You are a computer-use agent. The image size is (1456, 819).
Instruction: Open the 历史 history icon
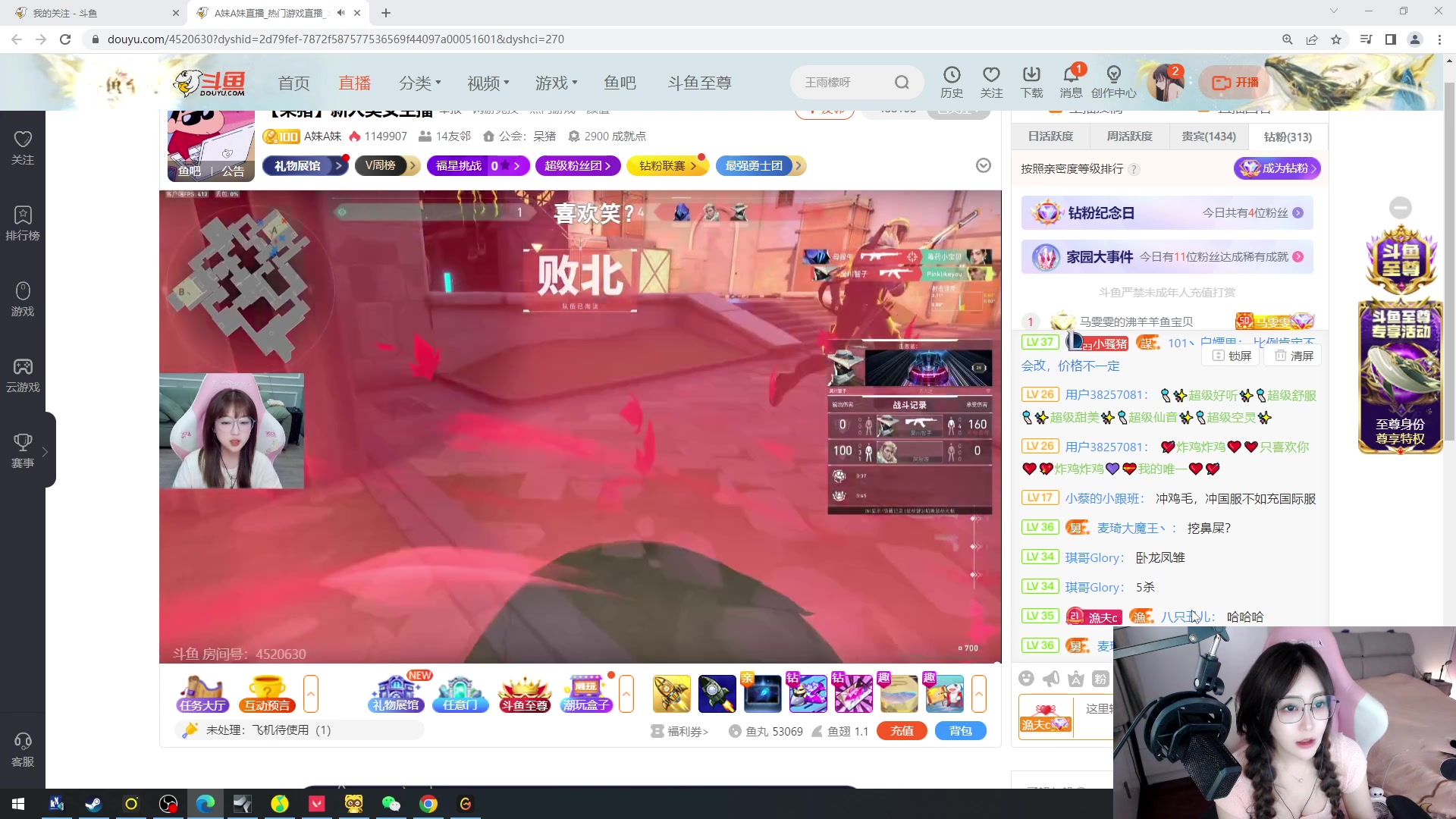tap(951, 82)
